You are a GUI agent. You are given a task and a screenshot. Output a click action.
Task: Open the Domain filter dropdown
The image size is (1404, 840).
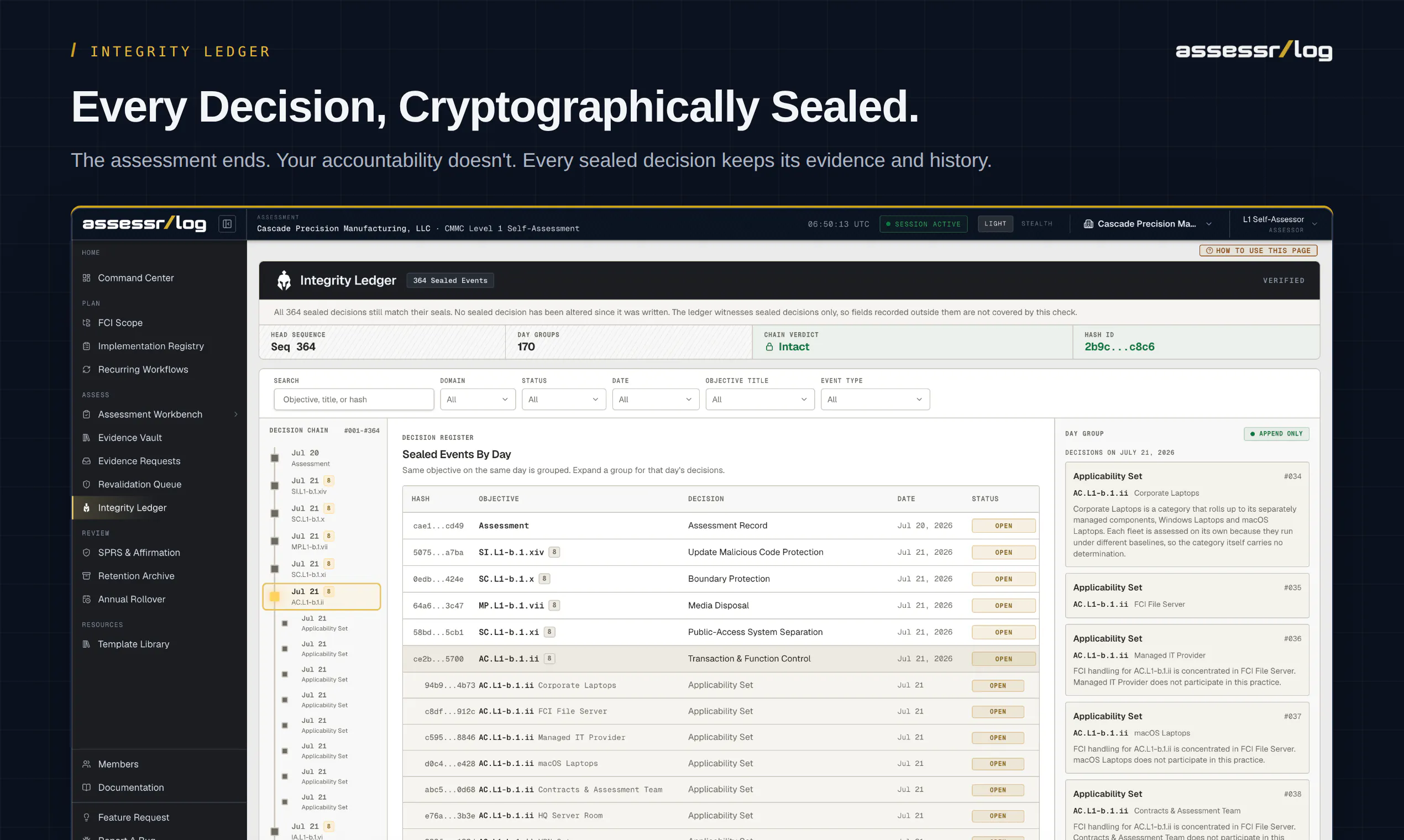[x=477, y=400]
